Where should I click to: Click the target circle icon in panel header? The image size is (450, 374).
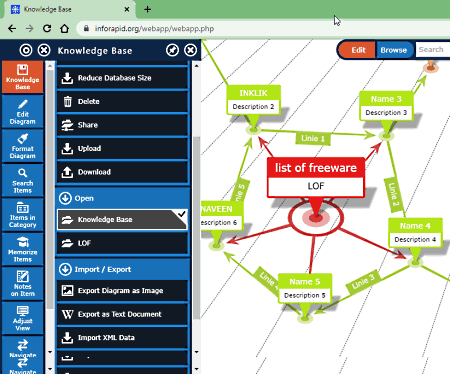tap(26, 50)
